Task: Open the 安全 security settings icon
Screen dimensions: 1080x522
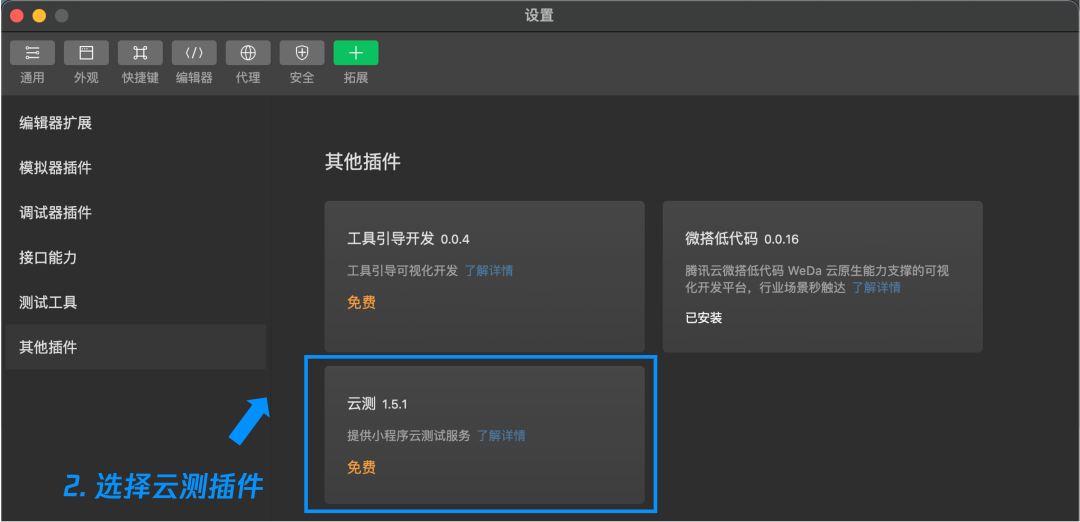Action: point(302,52)
